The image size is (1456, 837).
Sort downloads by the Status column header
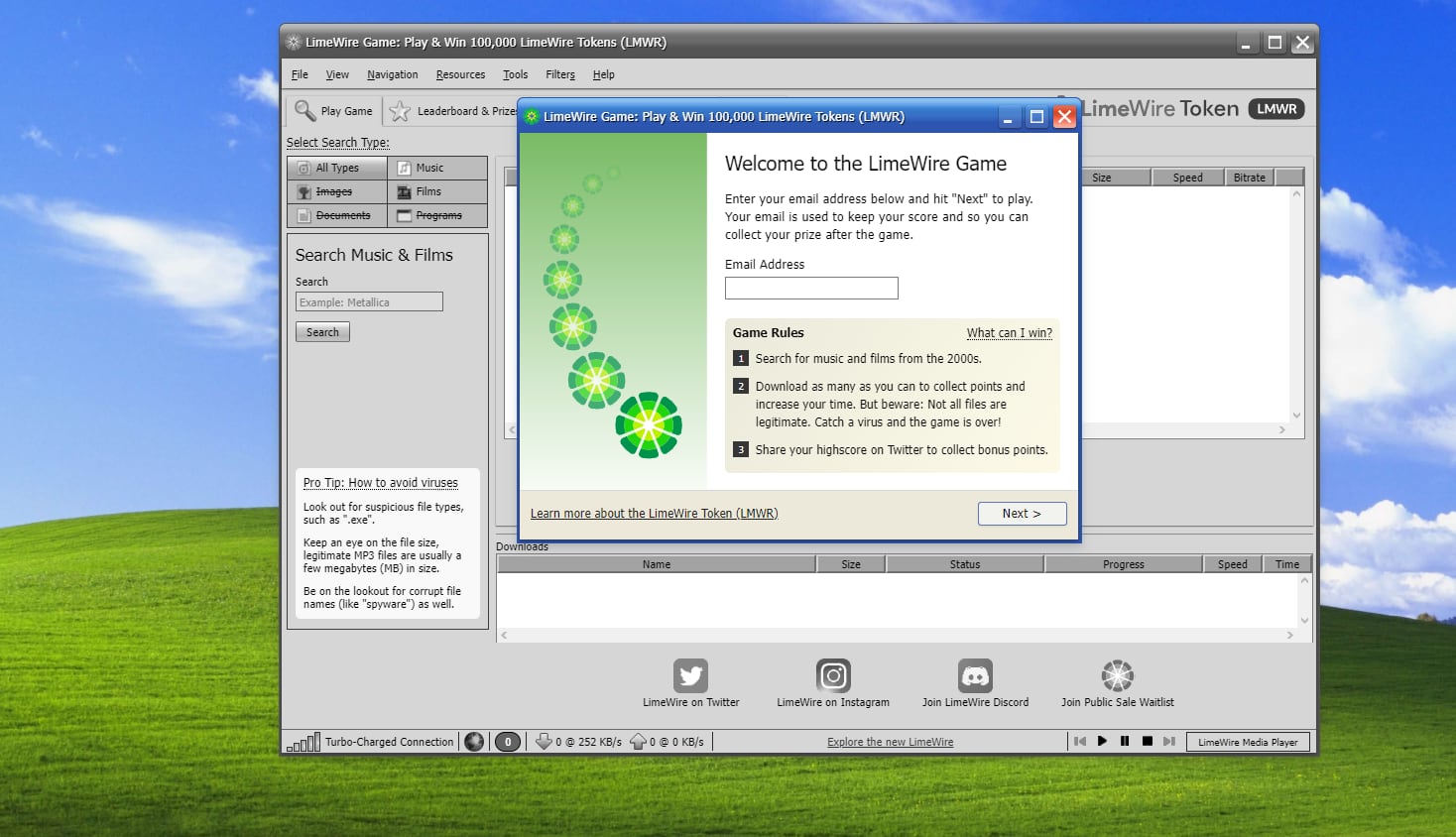pos(964,563)
